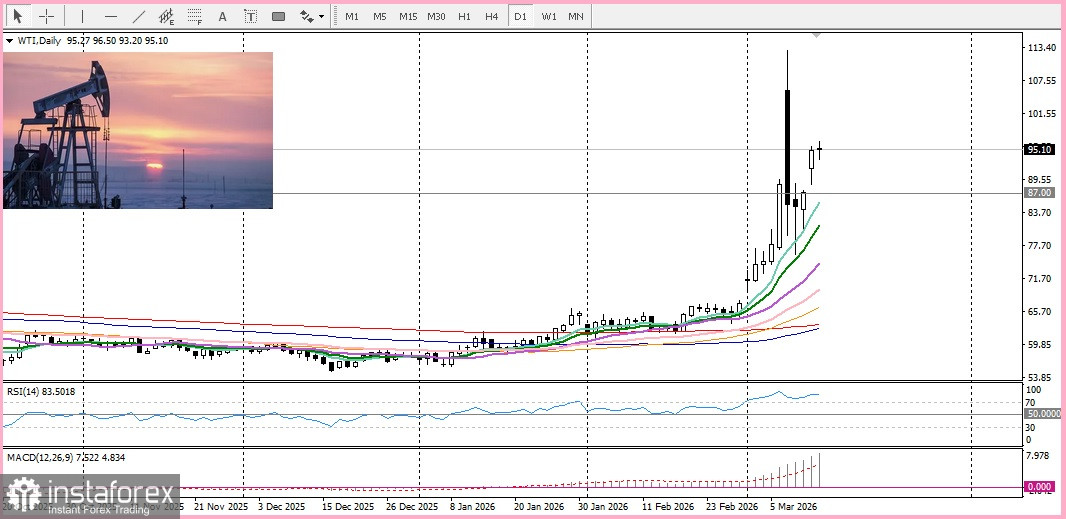Click the M15 timeframe button
1066x519 pixels.
407,16
